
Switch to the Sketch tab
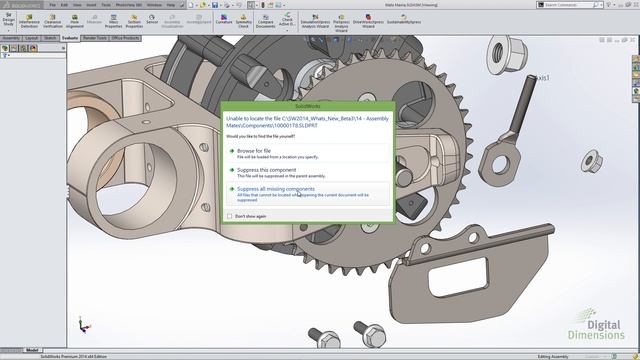pyautogui.click(x=50, y=38)
